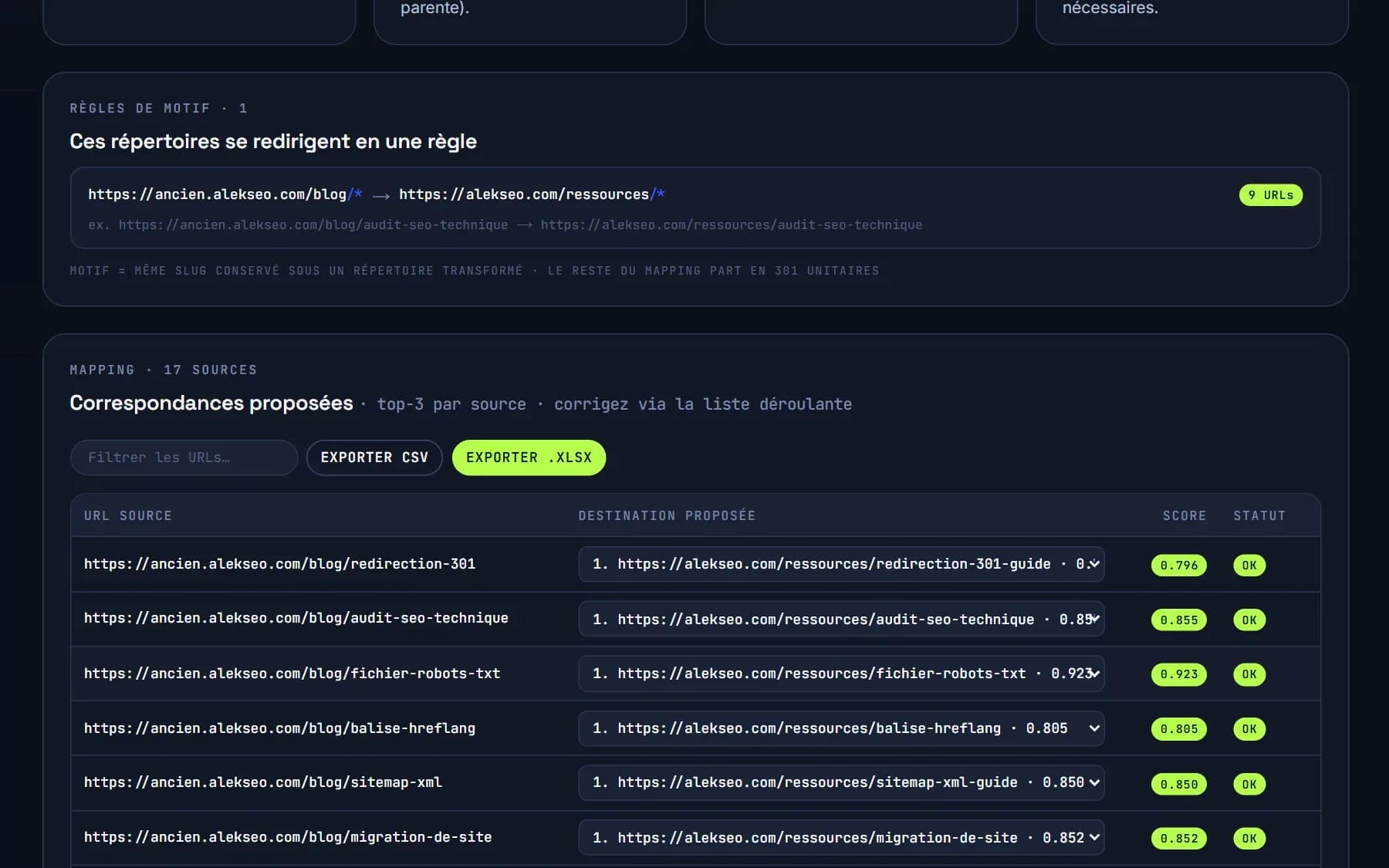Viewport: 1389px width, 868px height.
Task: Click the heading Correspondances proposées
Action: [x=211, y=403]
